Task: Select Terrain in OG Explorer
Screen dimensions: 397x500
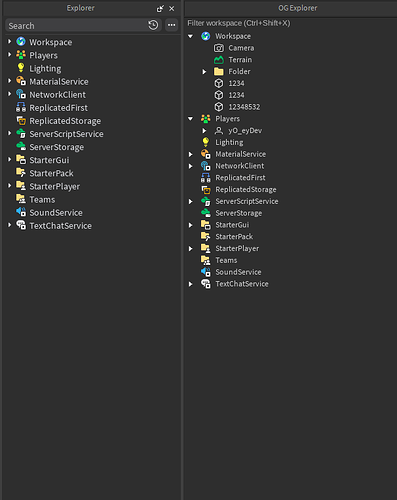Action: (240, 60)
